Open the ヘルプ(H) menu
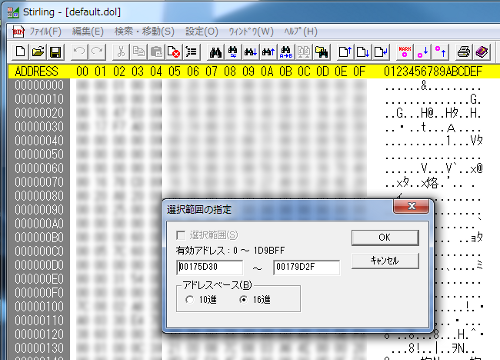This screenshot has width=500, height=360. click(301, 32)
